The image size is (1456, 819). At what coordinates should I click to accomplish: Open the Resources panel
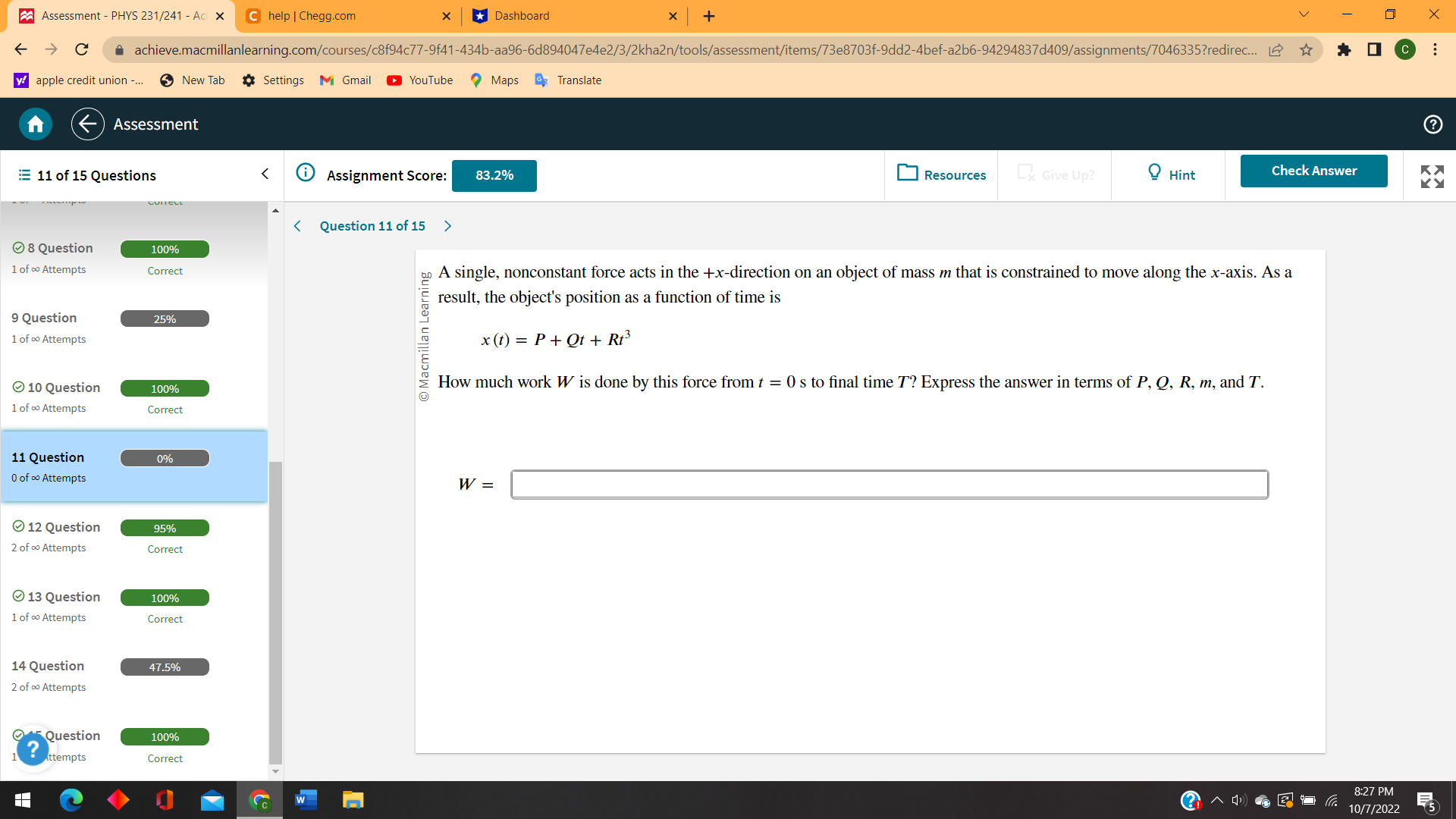point(940,174)
